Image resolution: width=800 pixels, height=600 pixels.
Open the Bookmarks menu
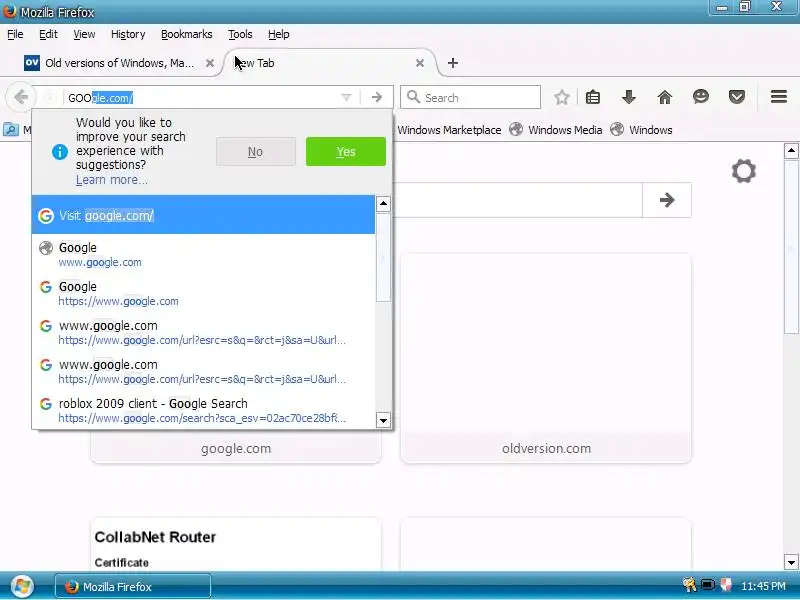(187, 34)
